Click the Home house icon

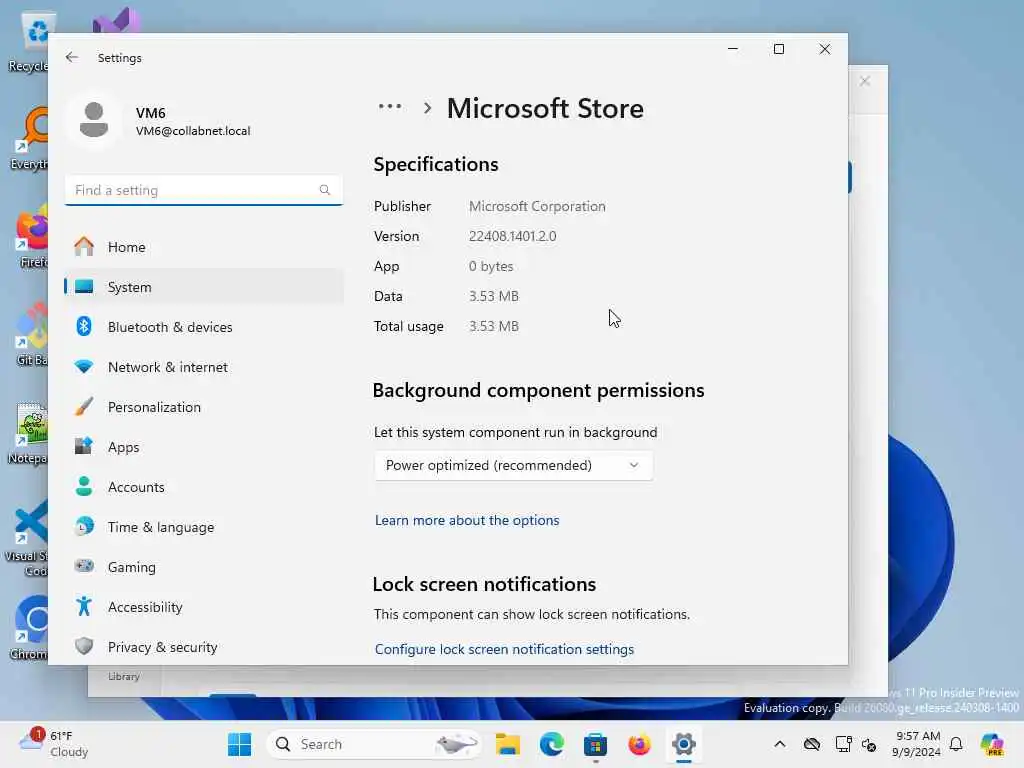coord(84,246)
